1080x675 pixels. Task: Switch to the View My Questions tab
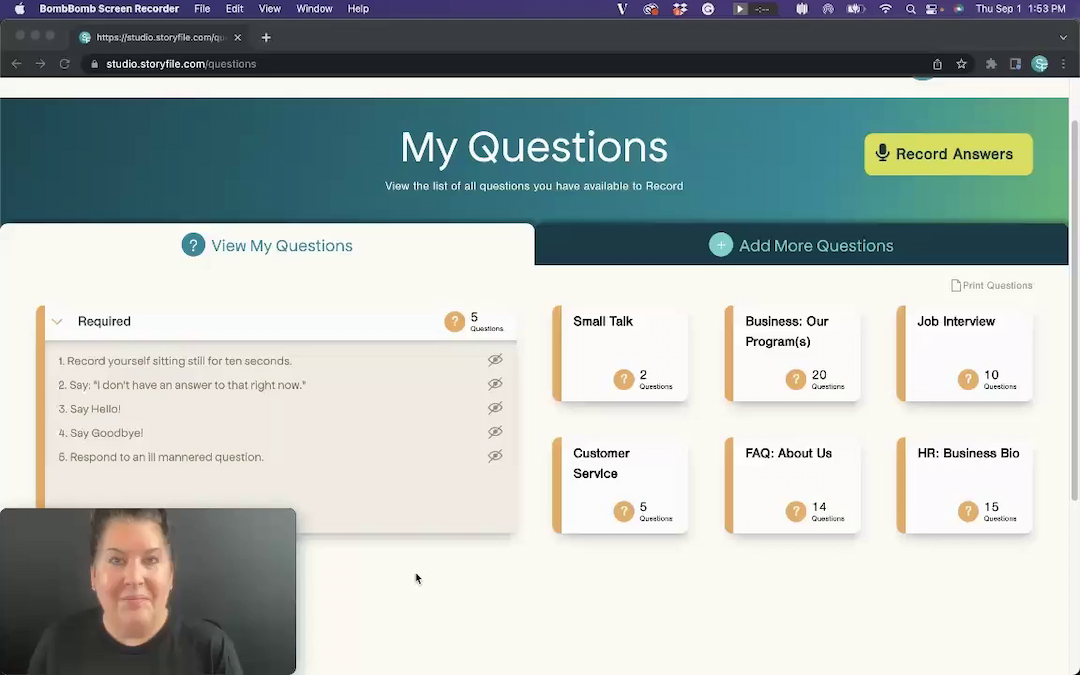click(x=267, y=245)
